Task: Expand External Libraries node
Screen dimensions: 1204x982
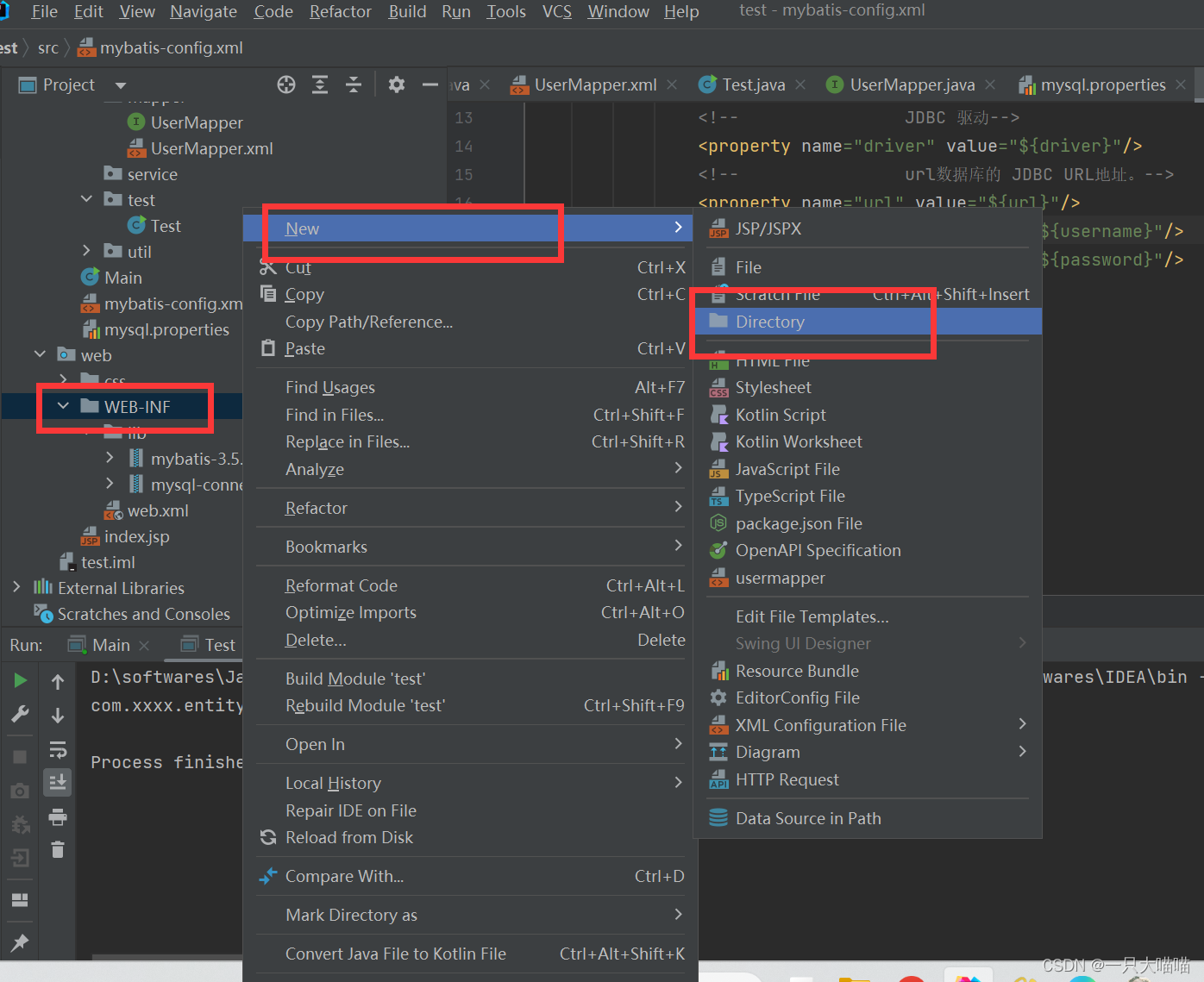Action: click(x=16, y=587)
